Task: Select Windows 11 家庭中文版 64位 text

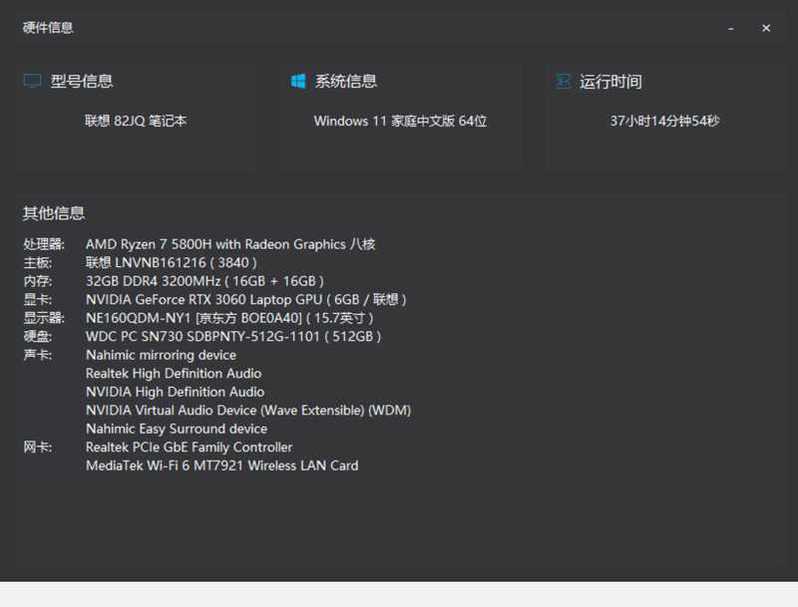Action: [400, 121]
